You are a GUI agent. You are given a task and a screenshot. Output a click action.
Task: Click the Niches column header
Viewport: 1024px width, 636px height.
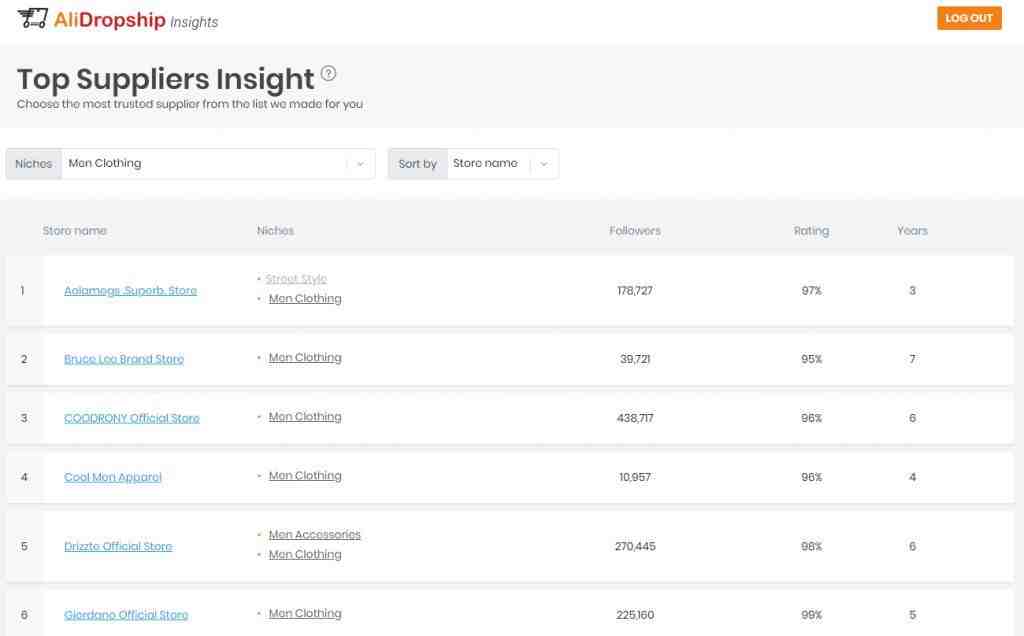pos(275,231)
